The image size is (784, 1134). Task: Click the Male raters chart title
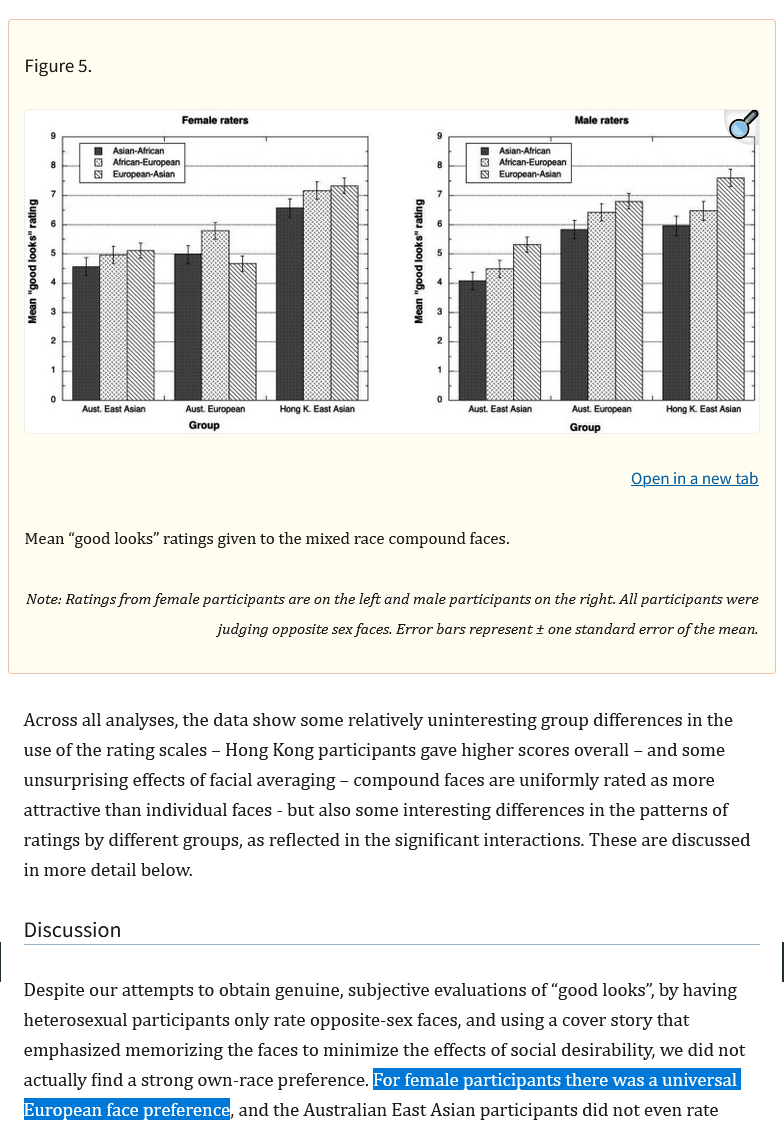[602, 120]
